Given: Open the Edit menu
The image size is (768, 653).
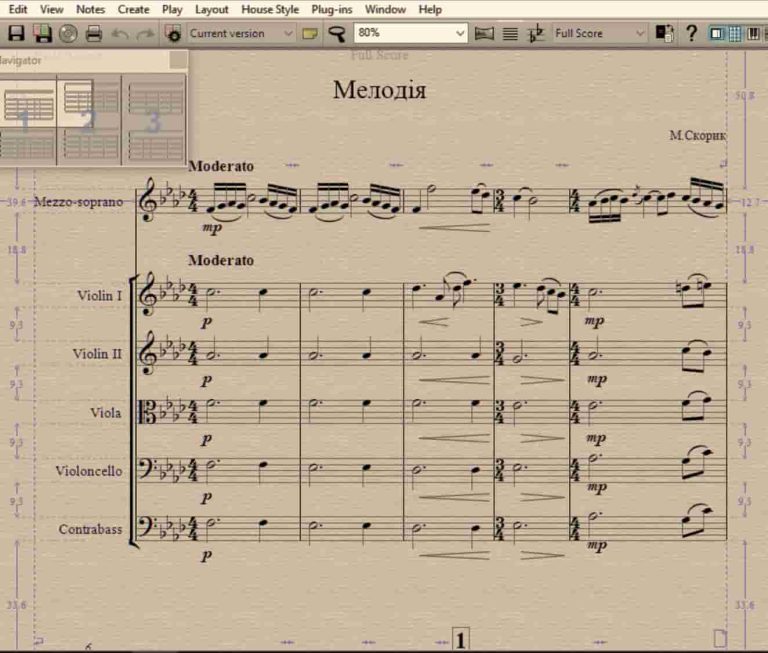Looking at the screenshot, I should 18,9.
